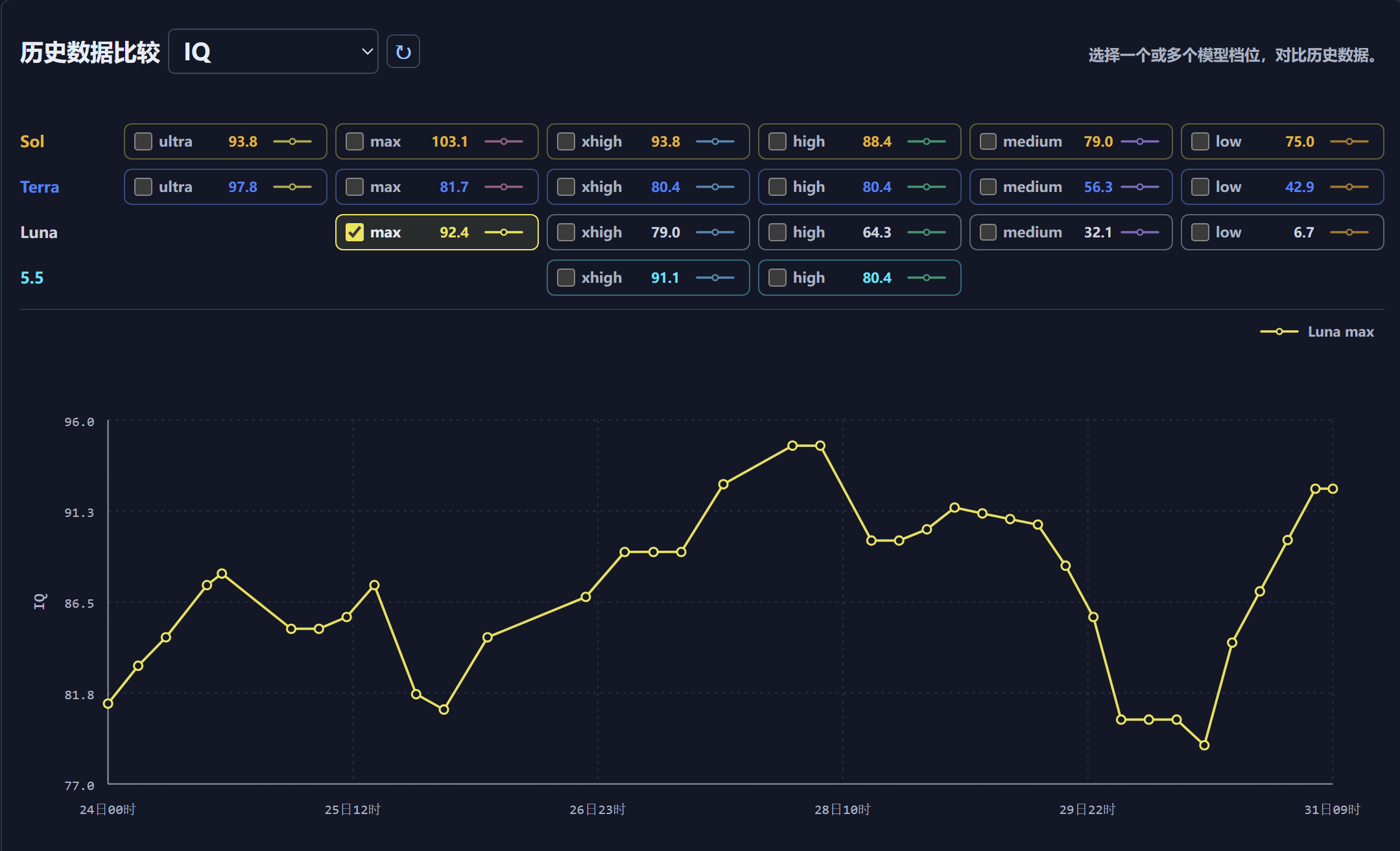Click the Sol medium purple line icon
This screenshot has width=1400, height=851.
tap(1139, 141)
